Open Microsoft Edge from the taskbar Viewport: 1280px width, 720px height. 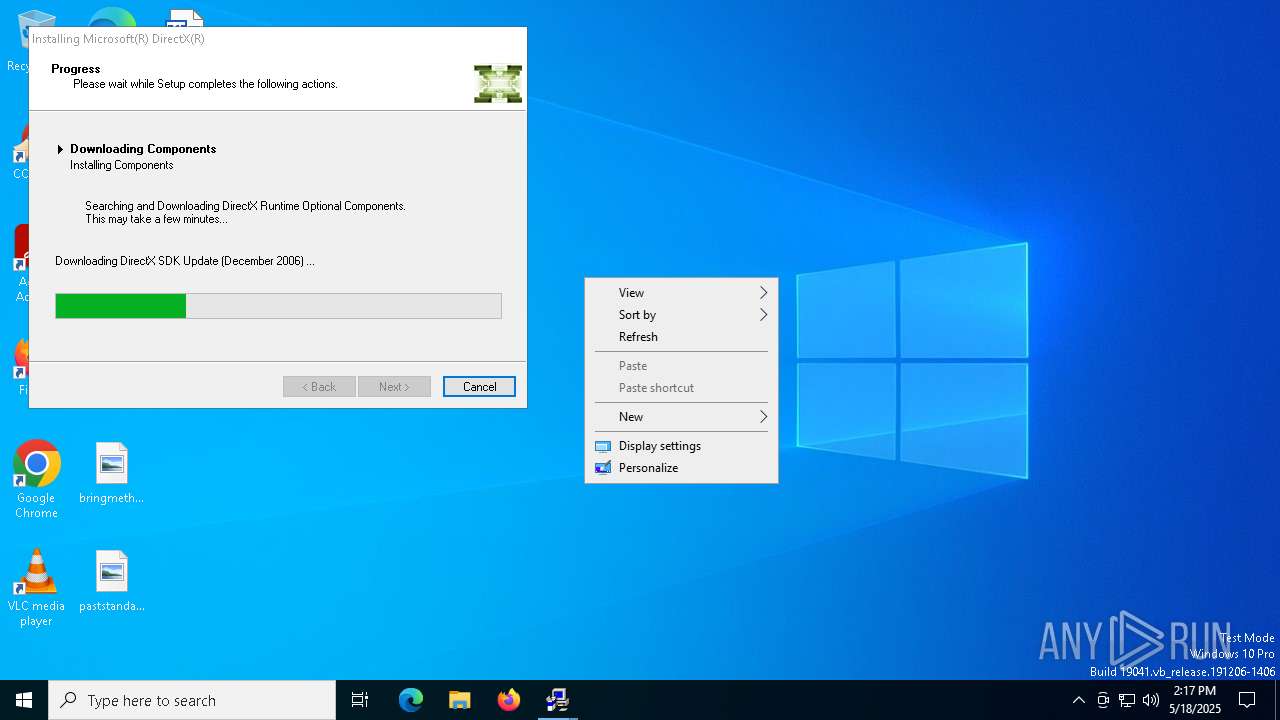point(411,700)
